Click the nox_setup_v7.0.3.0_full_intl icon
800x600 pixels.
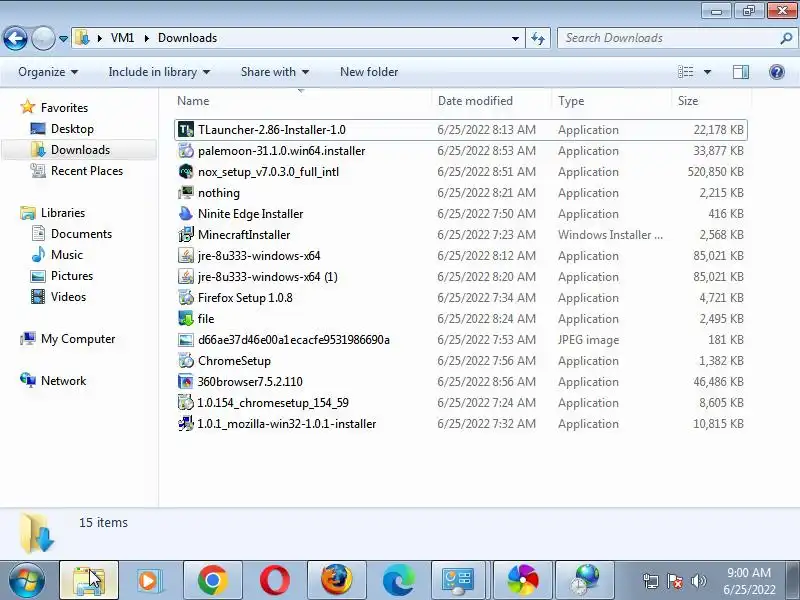186,171
